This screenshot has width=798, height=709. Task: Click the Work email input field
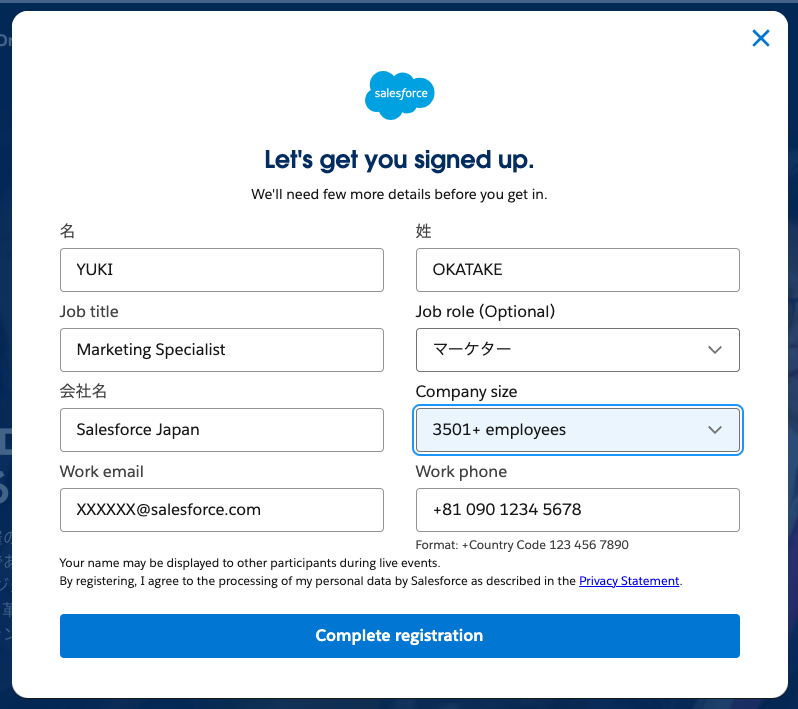click(221, 510)
